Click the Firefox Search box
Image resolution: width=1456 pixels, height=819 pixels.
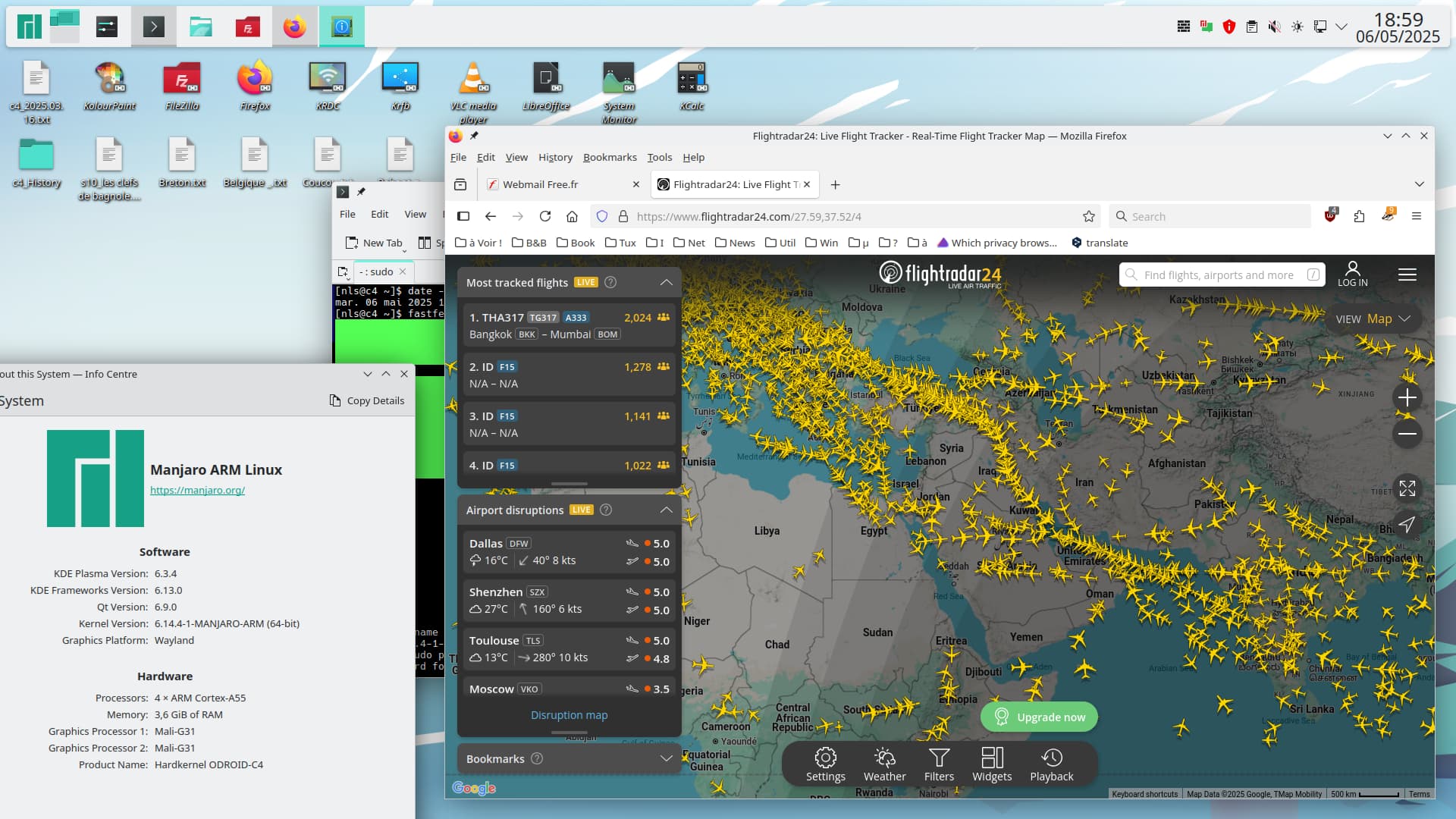pos(1210,216)
